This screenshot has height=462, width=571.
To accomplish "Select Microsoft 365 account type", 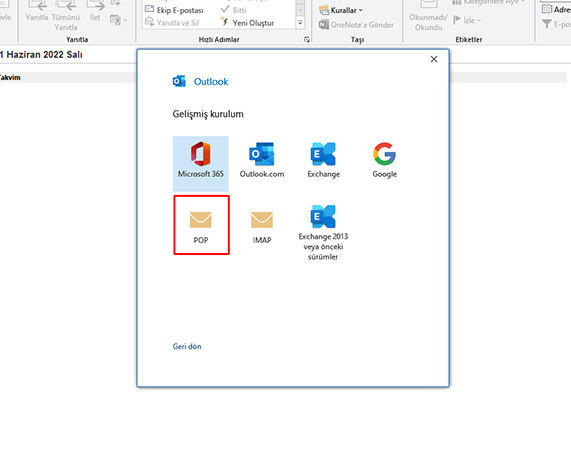I will point(201,163).
